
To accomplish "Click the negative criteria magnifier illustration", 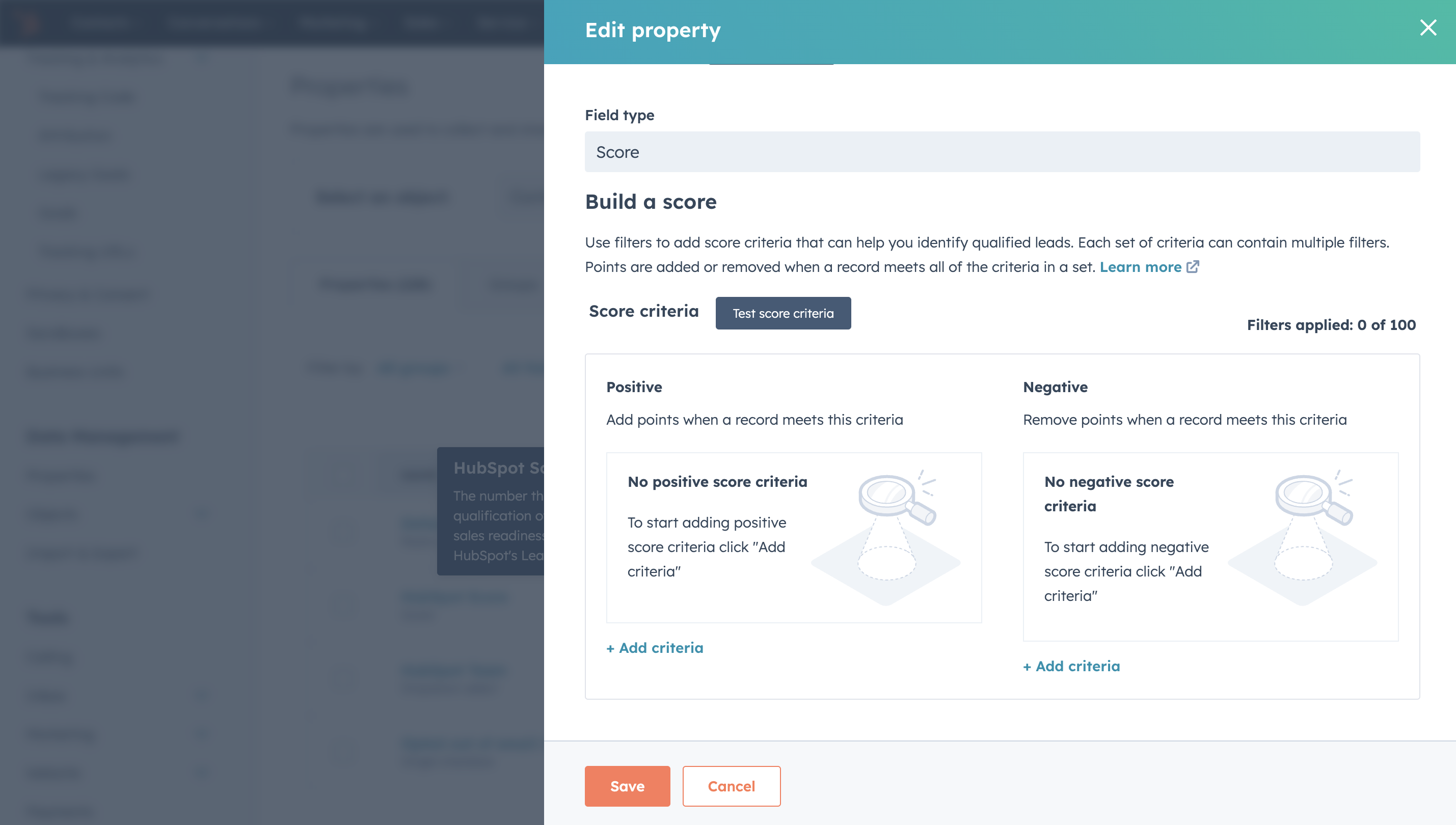I will tap(1303, 537).
